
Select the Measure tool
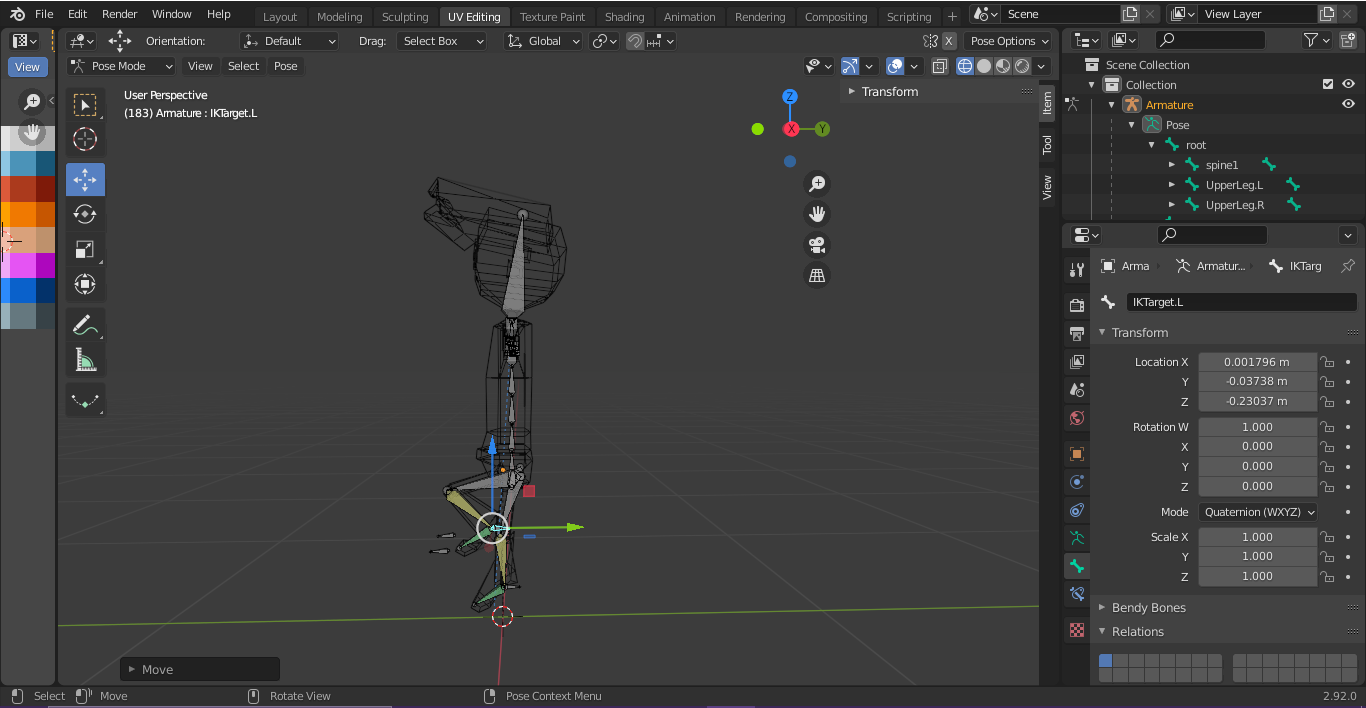[x=85, y=360]
